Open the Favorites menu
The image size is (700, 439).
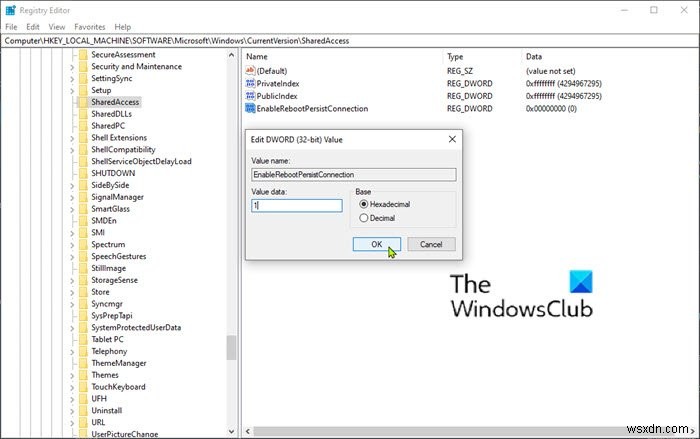point(90,27)
